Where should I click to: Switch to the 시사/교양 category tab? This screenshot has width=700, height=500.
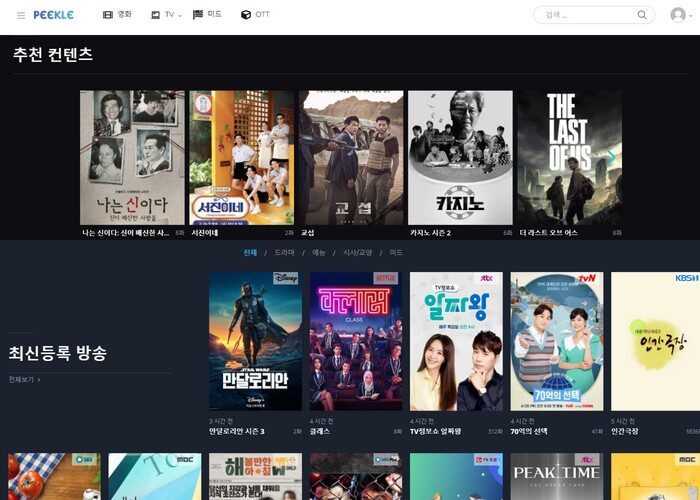click(x=358, y=252)
